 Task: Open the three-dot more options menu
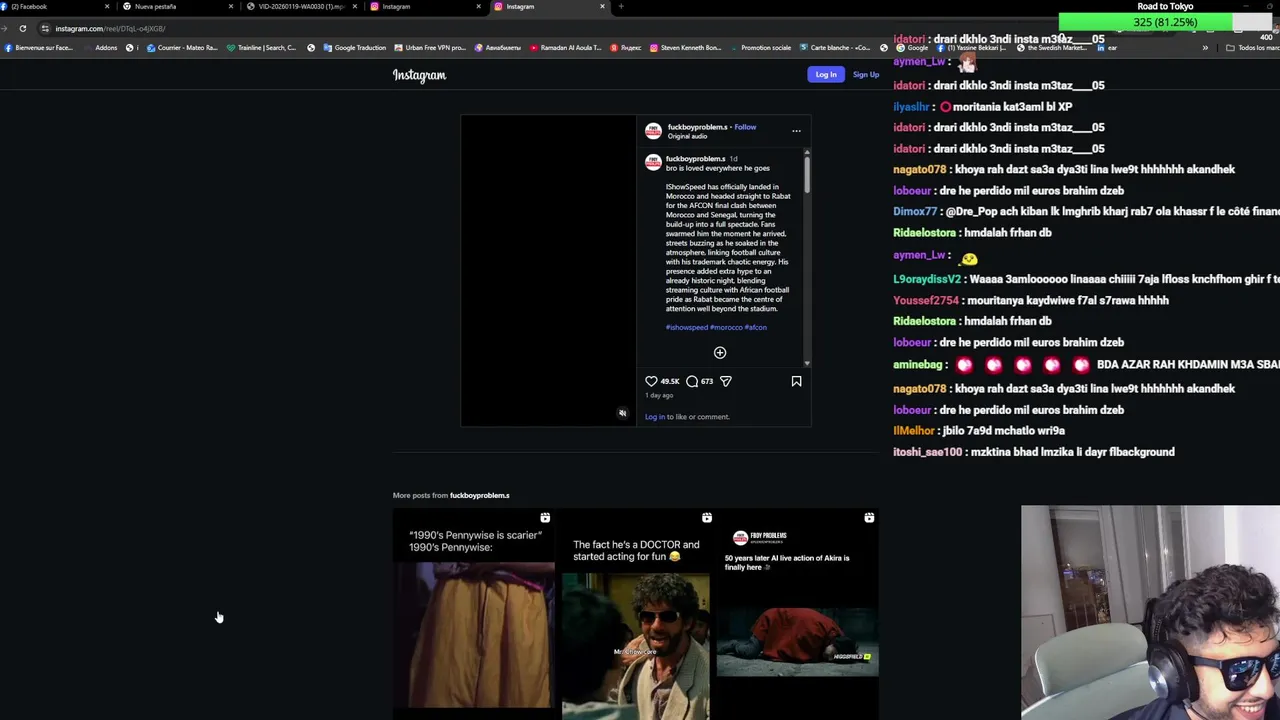point(796,131)
